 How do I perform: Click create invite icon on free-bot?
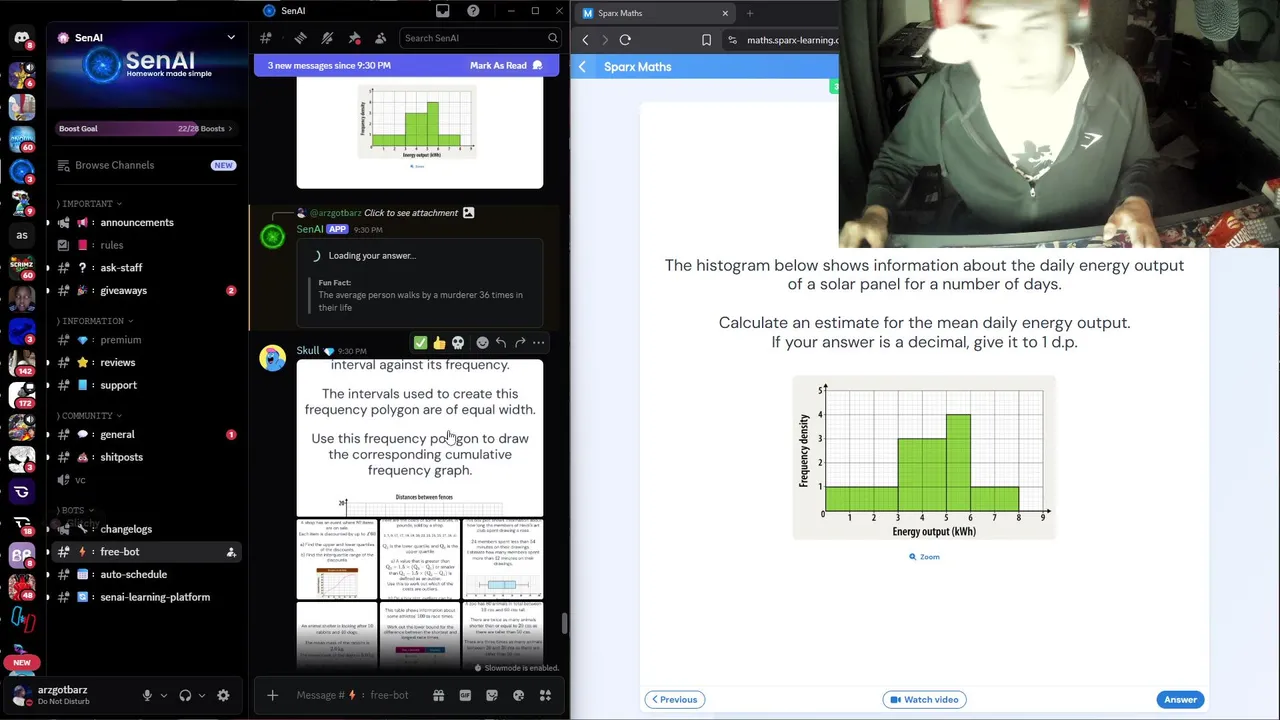pos(231,552)
